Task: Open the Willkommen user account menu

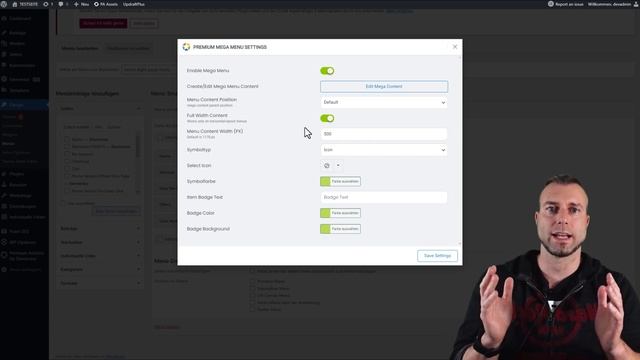Action: point(612,4)
